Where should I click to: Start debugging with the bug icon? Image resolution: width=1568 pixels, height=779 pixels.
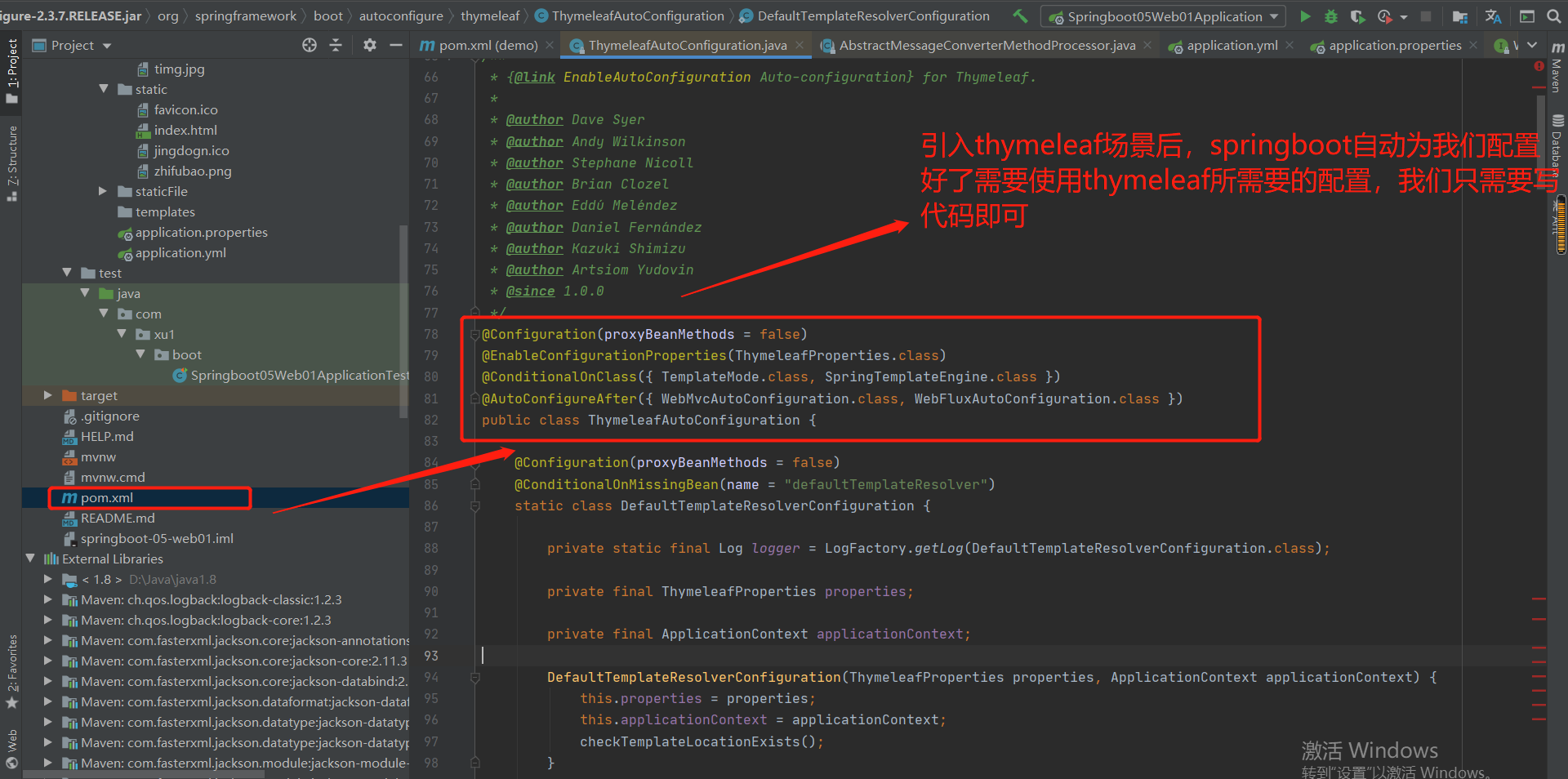coord(1331,16)
